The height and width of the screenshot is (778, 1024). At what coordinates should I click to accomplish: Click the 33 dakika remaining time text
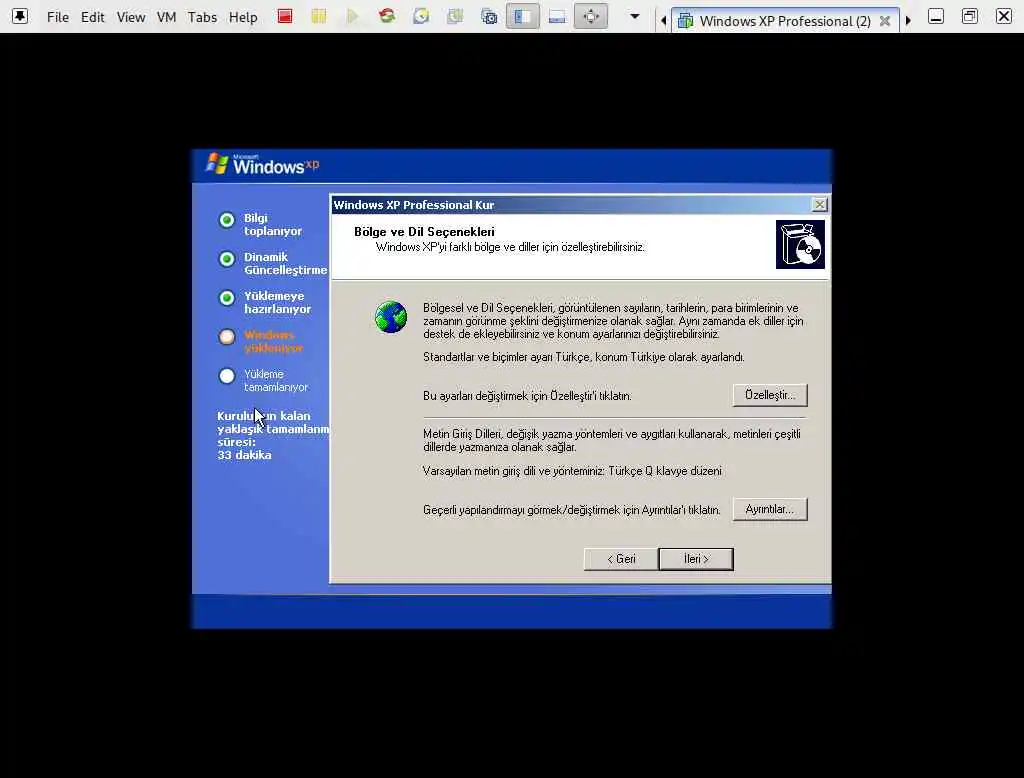(x=244, y=455)
